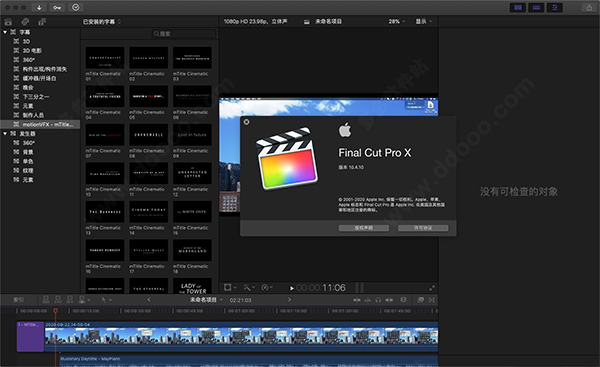Viewport: 600px width, 367px height.
Task: Show the Photos and Audio sidebar icon
Action: point(25,22)
